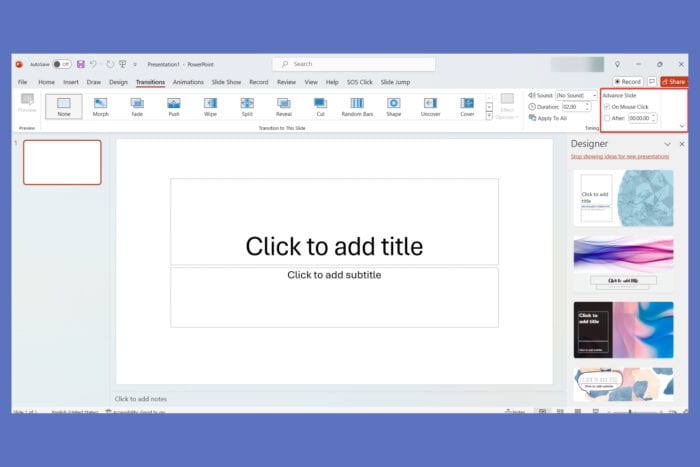Apply the Fade transition
700x467 pixels.
tap(137, 106)
